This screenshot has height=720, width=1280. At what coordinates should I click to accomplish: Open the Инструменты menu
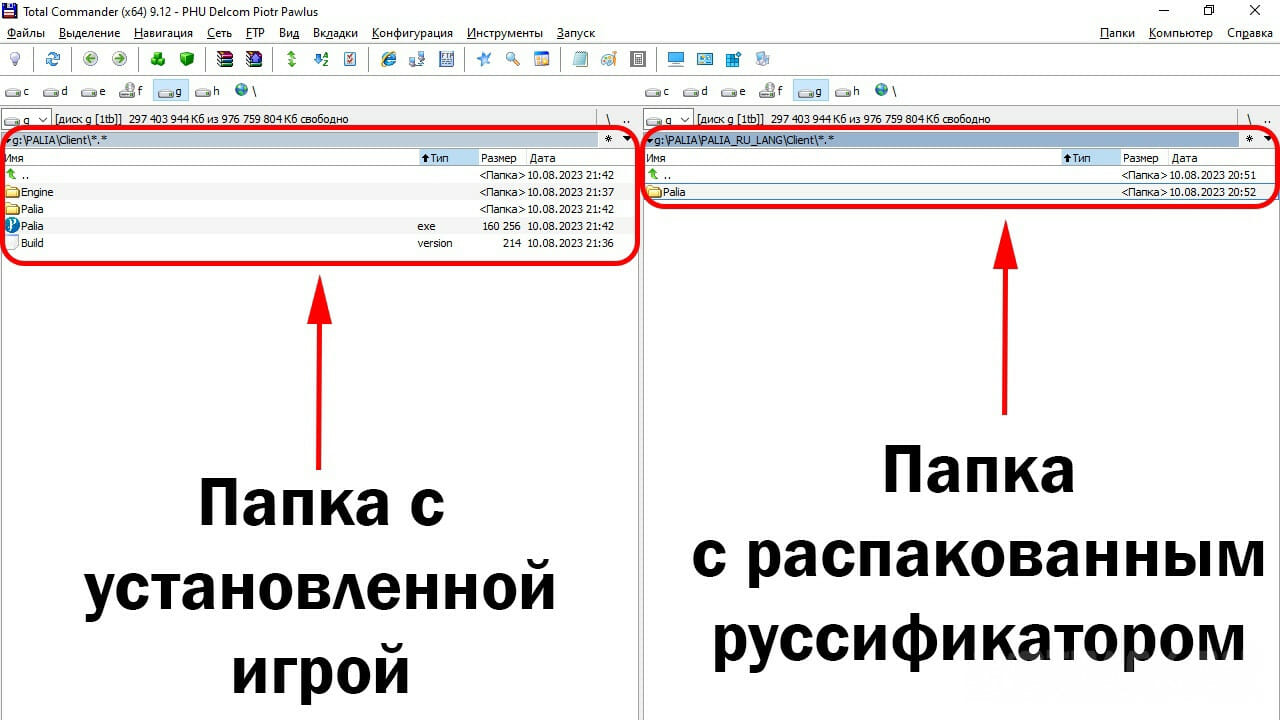505,33
